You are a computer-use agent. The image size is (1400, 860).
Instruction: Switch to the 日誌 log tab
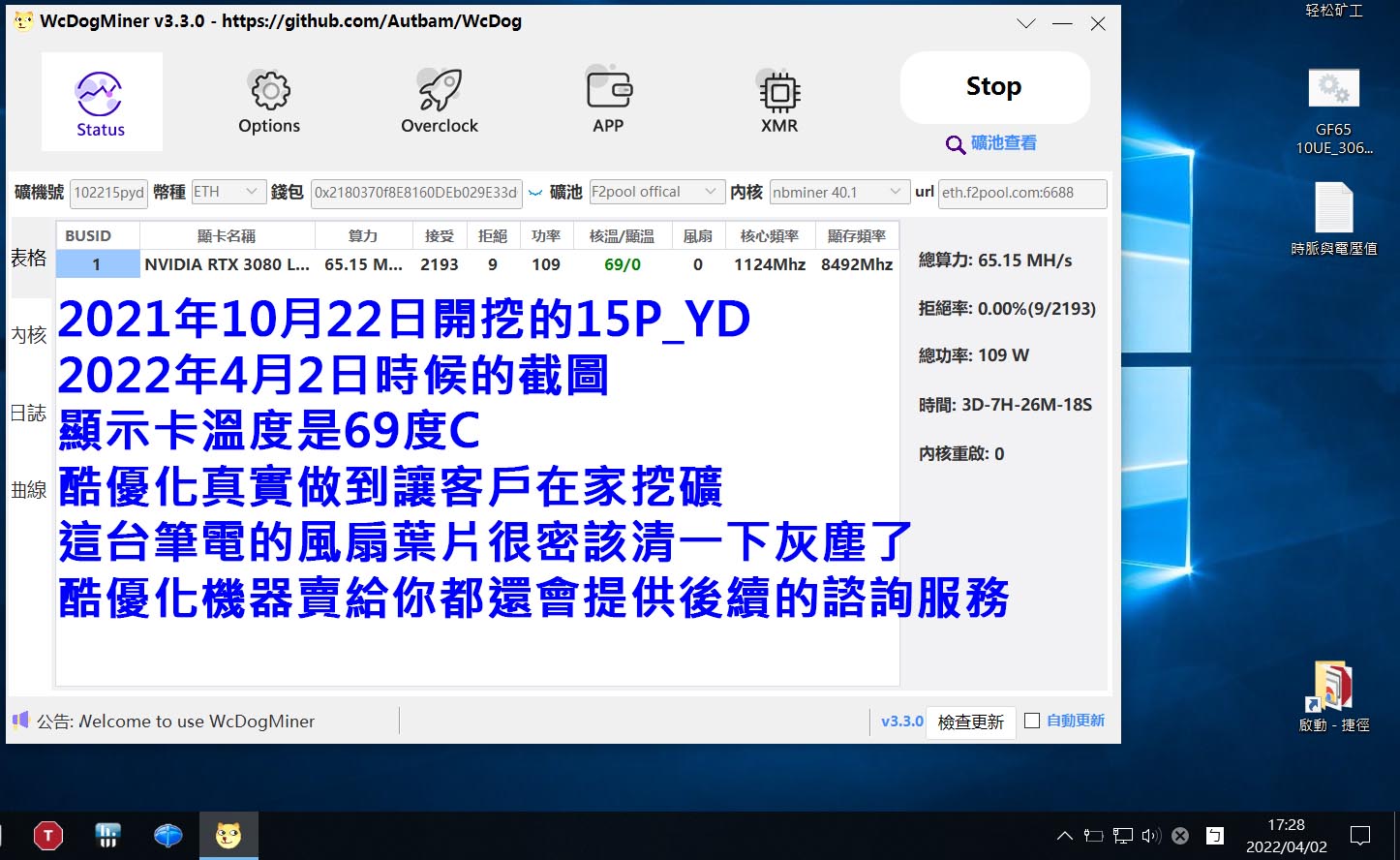pyautogui.click(x=29, y=413)
